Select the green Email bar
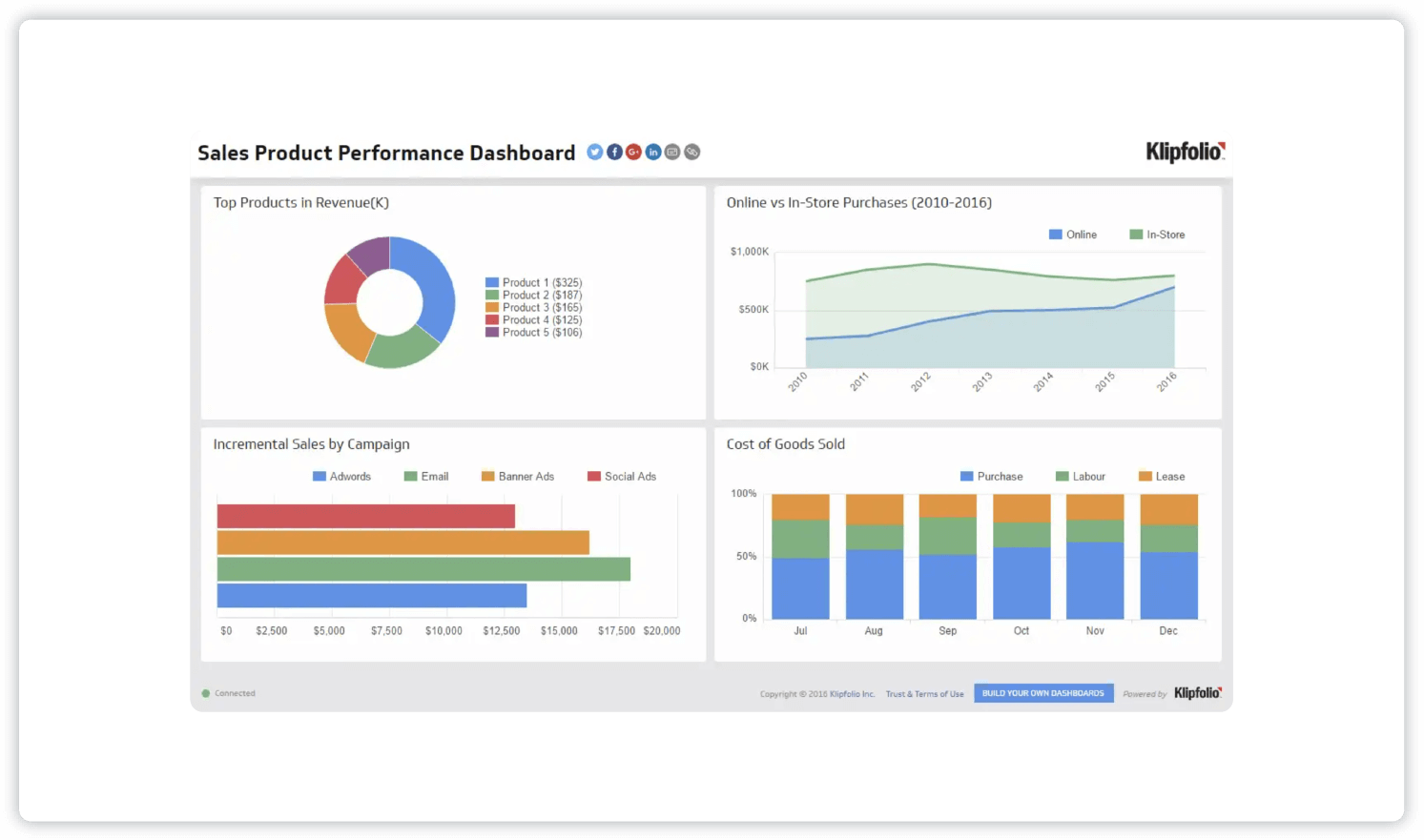 pyautogui.click(x=423, y=569)
